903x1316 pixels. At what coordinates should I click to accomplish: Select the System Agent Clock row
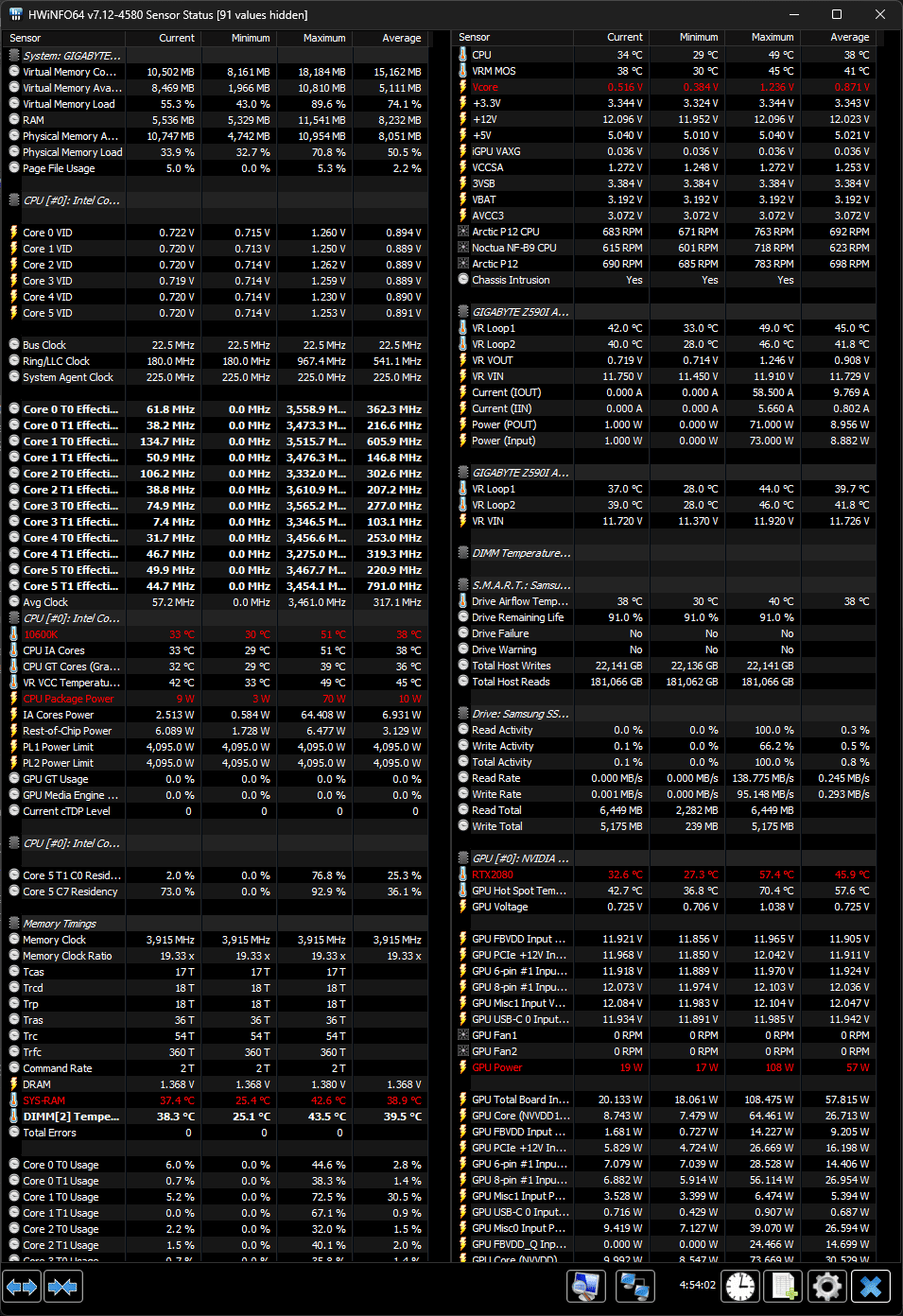[x=216, y=377]
